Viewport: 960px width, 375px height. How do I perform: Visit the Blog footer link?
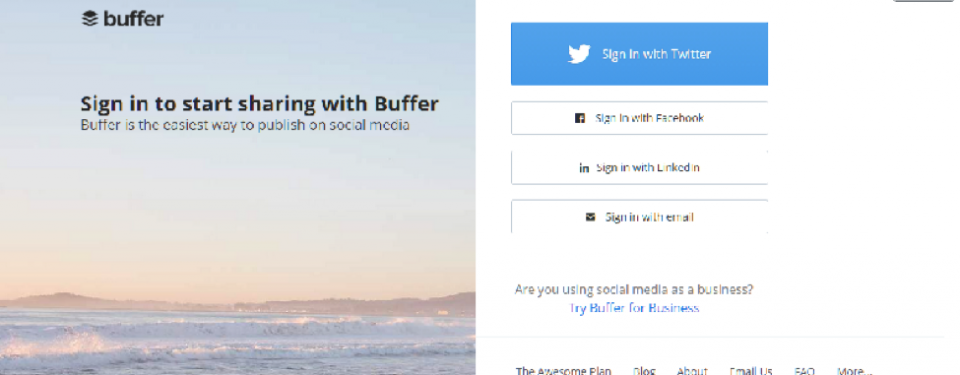pos(644,371)
